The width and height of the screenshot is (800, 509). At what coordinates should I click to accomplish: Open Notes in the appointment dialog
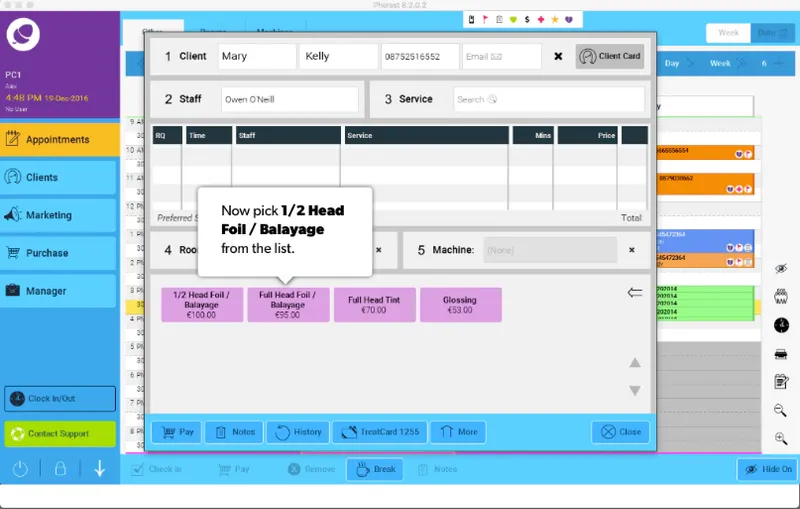point(234,432)
